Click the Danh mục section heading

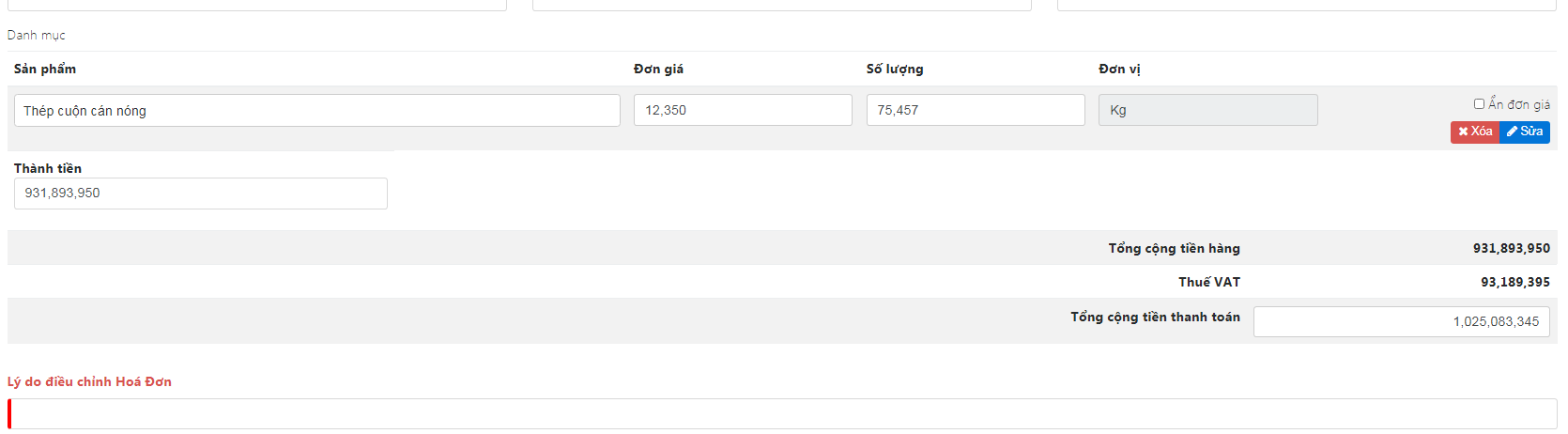[x=37, y=35]
